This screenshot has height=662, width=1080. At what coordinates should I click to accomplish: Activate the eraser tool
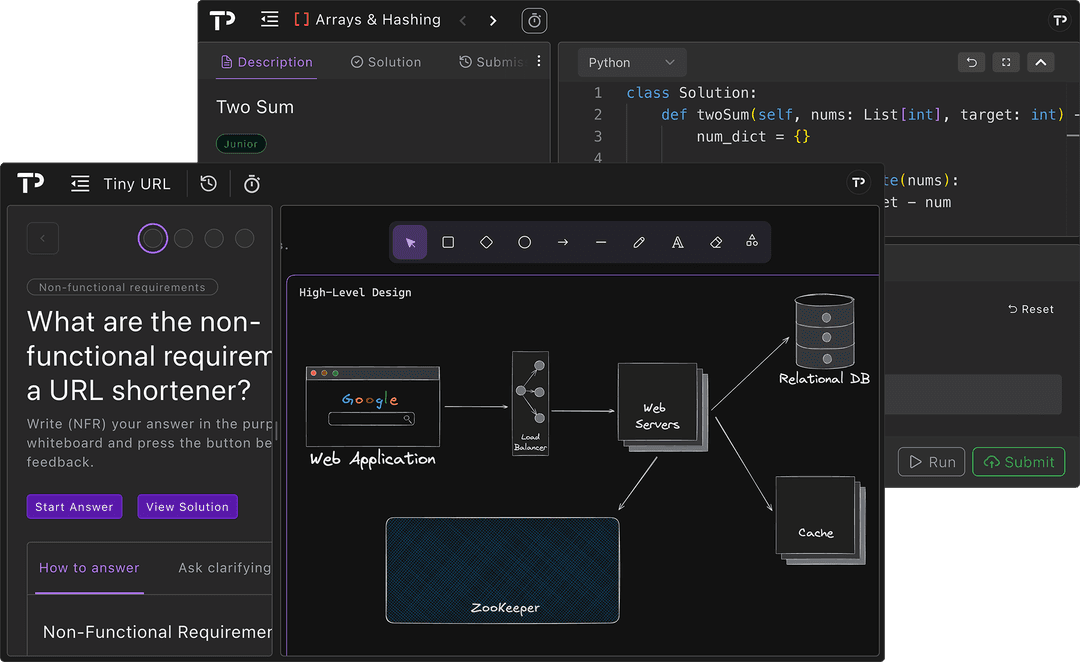pyautogui.click(x=715, y=242)
